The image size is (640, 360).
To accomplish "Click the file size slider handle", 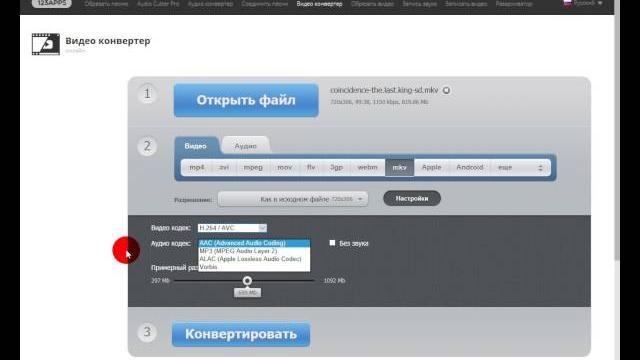I will (247, 280).
